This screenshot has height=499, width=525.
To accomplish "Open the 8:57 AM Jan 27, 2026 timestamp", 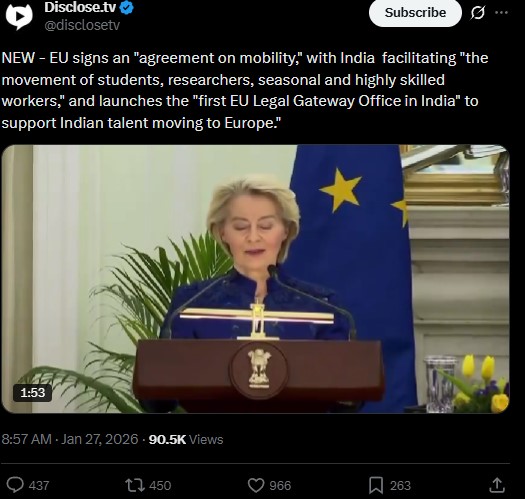I will click(70, 439).
